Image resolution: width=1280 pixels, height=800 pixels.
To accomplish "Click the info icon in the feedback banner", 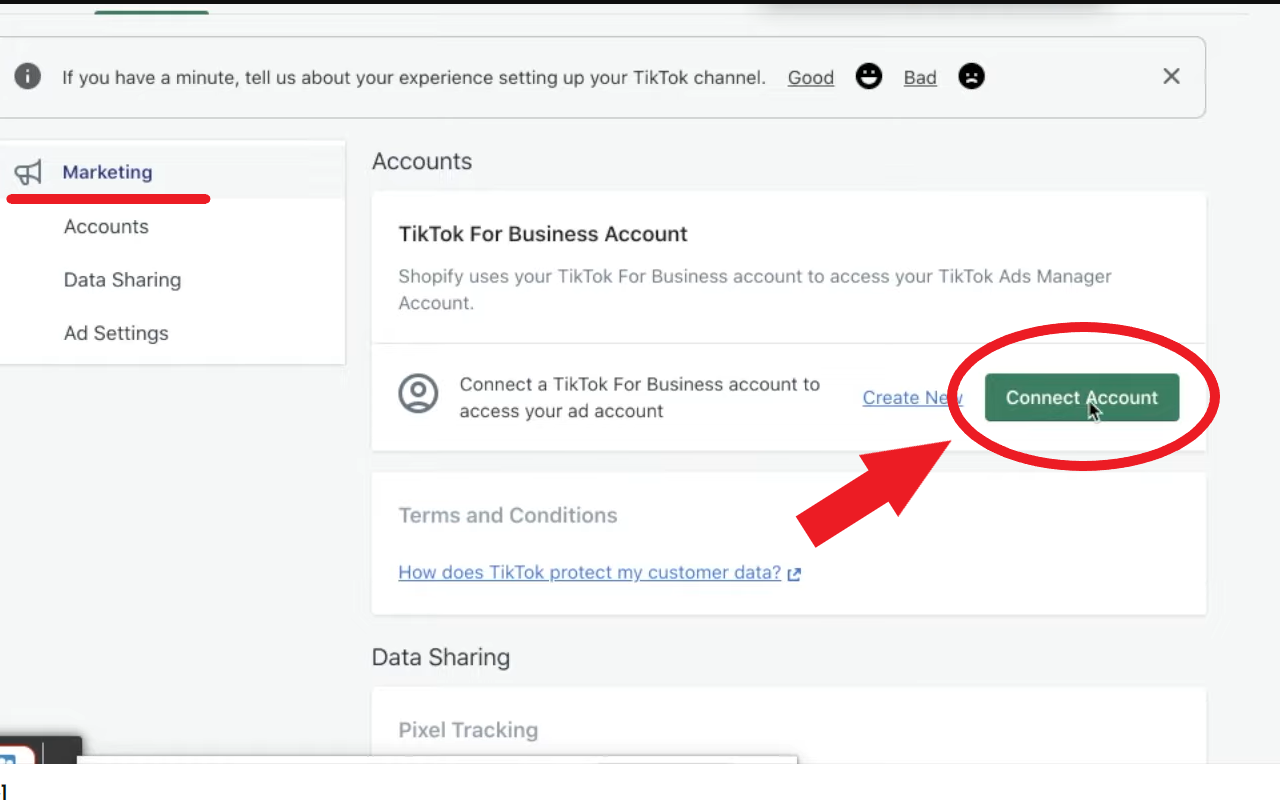I will tap(28, 77).
